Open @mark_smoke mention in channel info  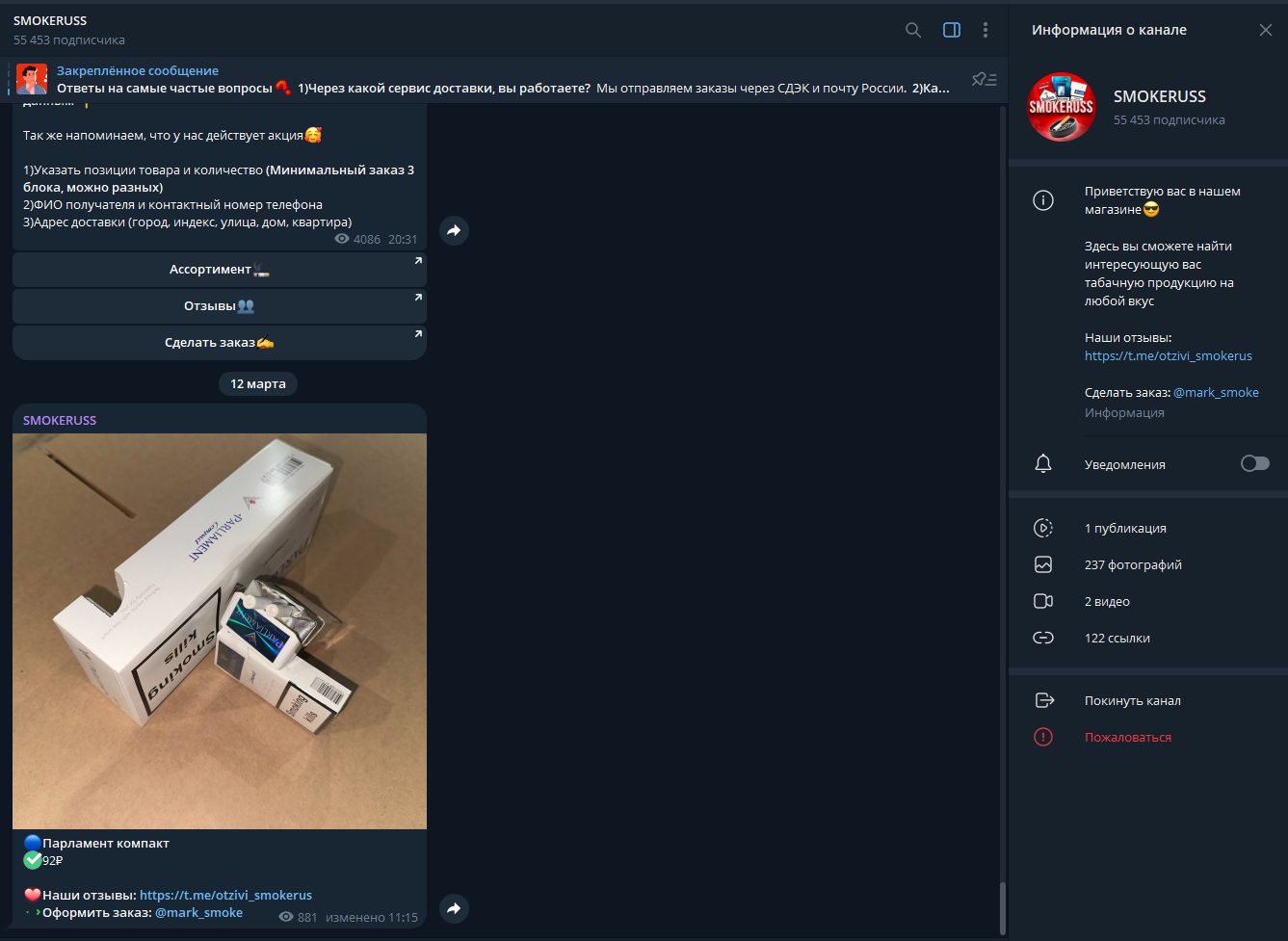(1216, 392)
